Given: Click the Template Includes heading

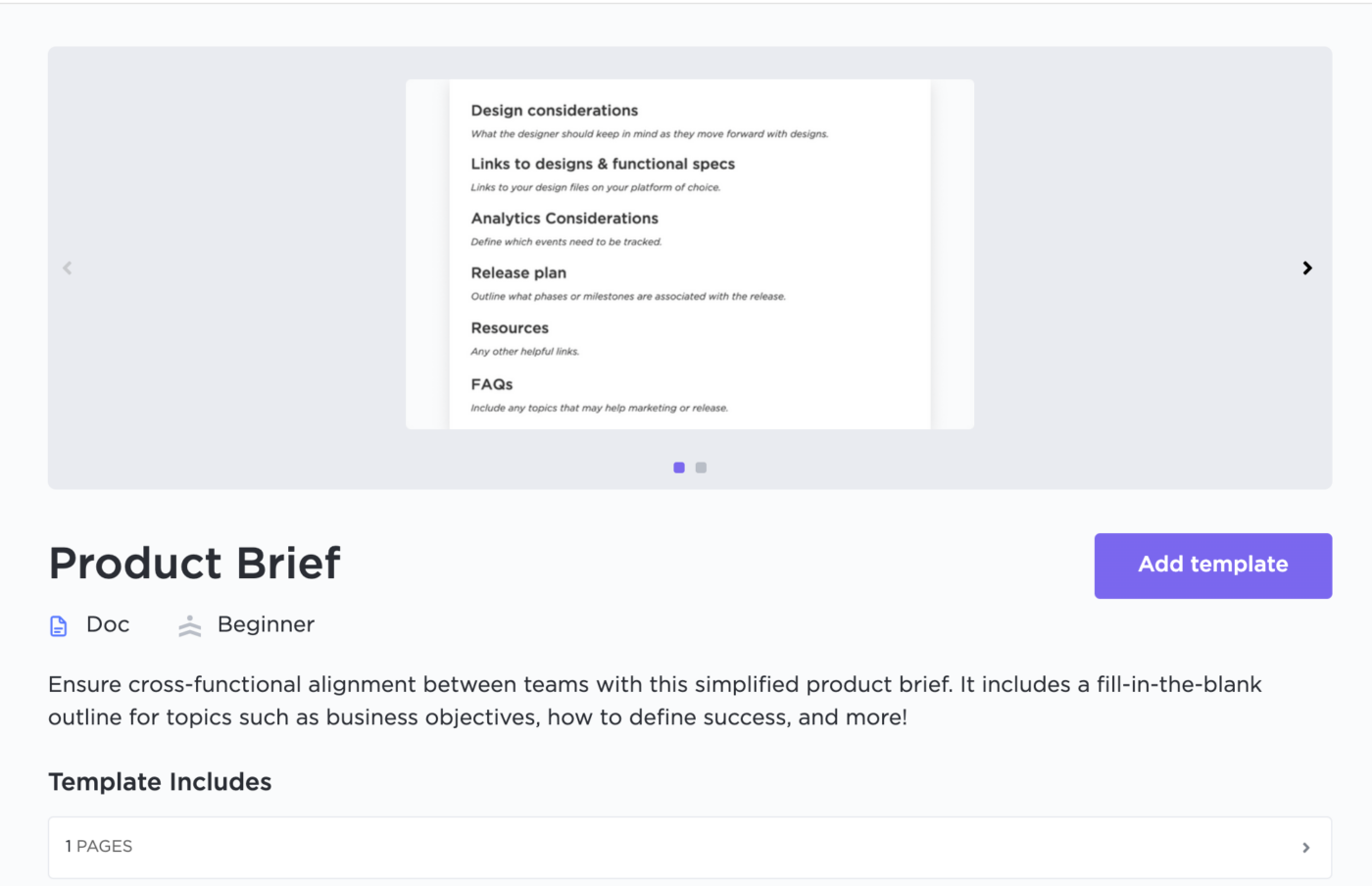Looking at the screenshot, I should (160, 782).
